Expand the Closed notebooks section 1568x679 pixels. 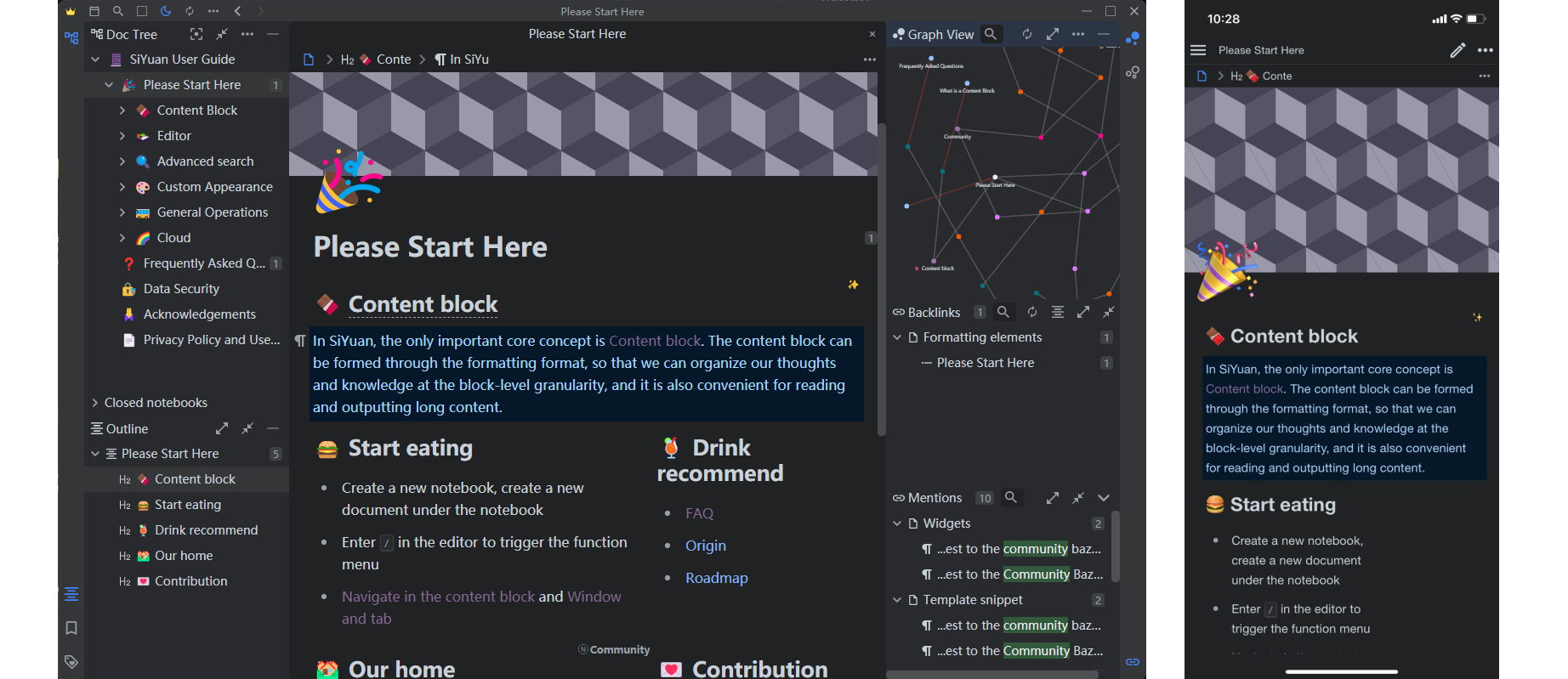pyautogui.click(x=95, y=403)
